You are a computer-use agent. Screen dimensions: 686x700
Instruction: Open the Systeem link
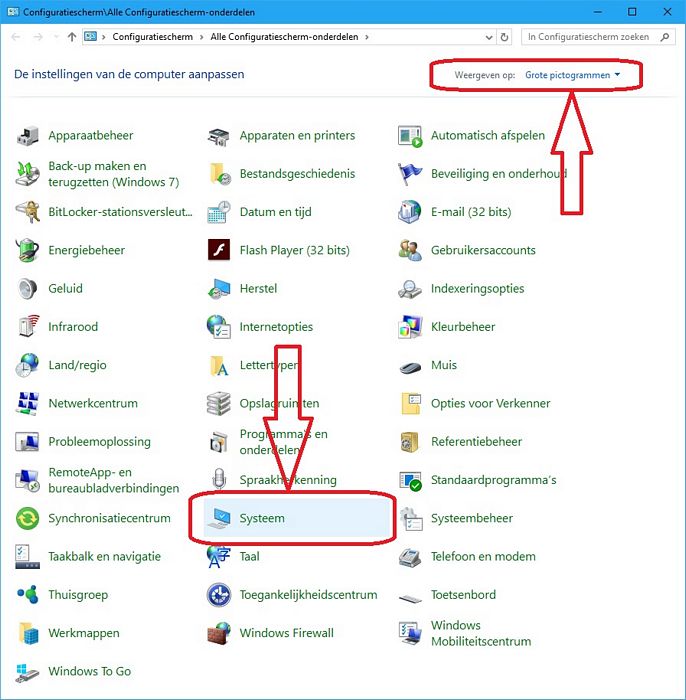[x=262, y=518]
